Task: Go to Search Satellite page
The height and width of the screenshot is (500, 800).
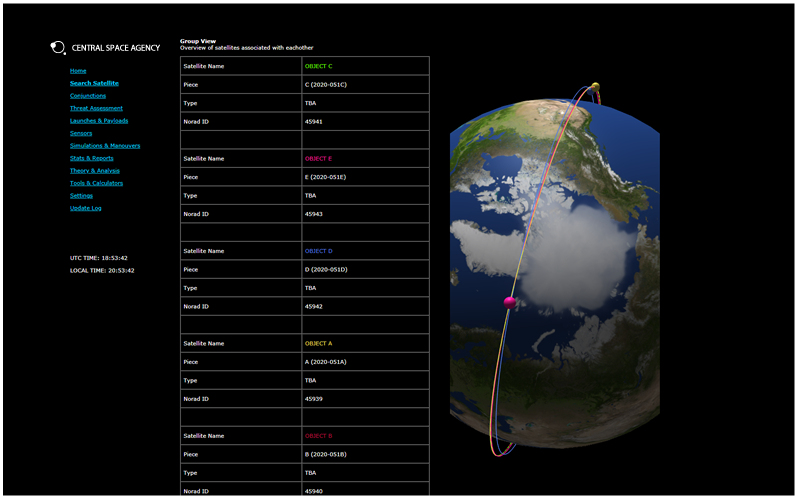Action: pos(94,83)
